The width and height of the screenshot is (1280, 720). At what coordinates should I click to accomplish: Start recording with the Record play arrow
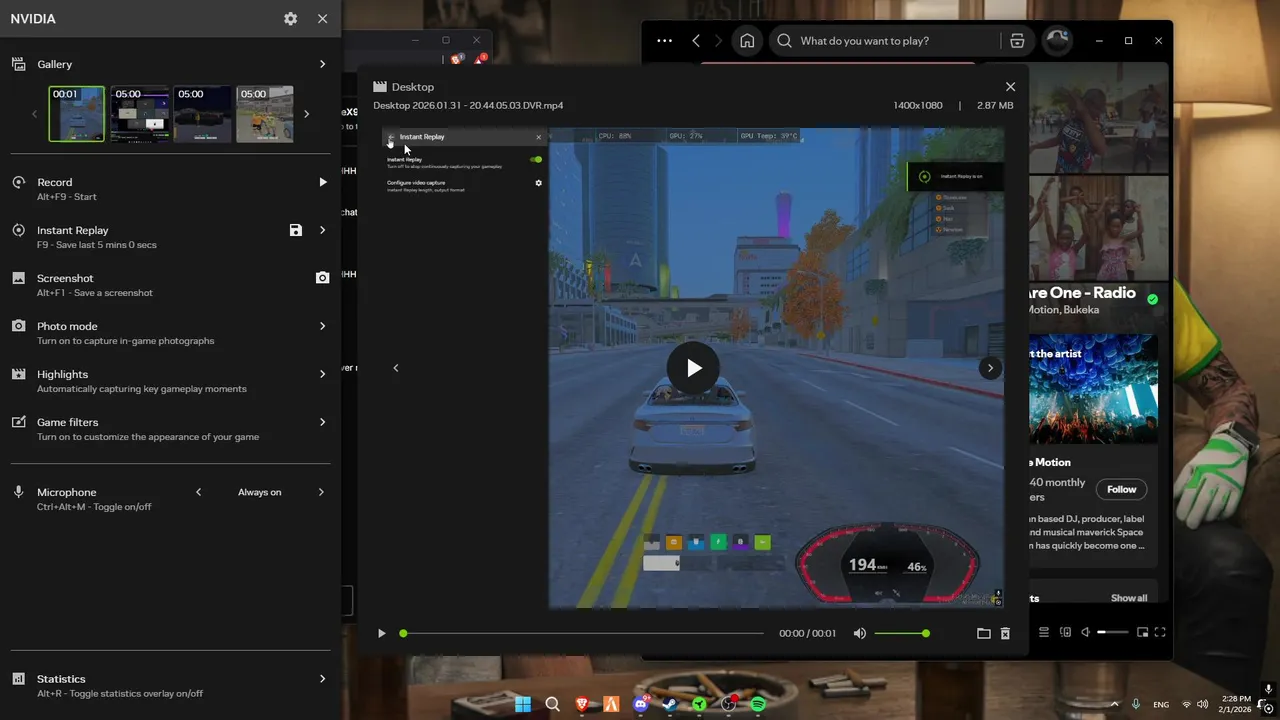click(x=322, y=182)
